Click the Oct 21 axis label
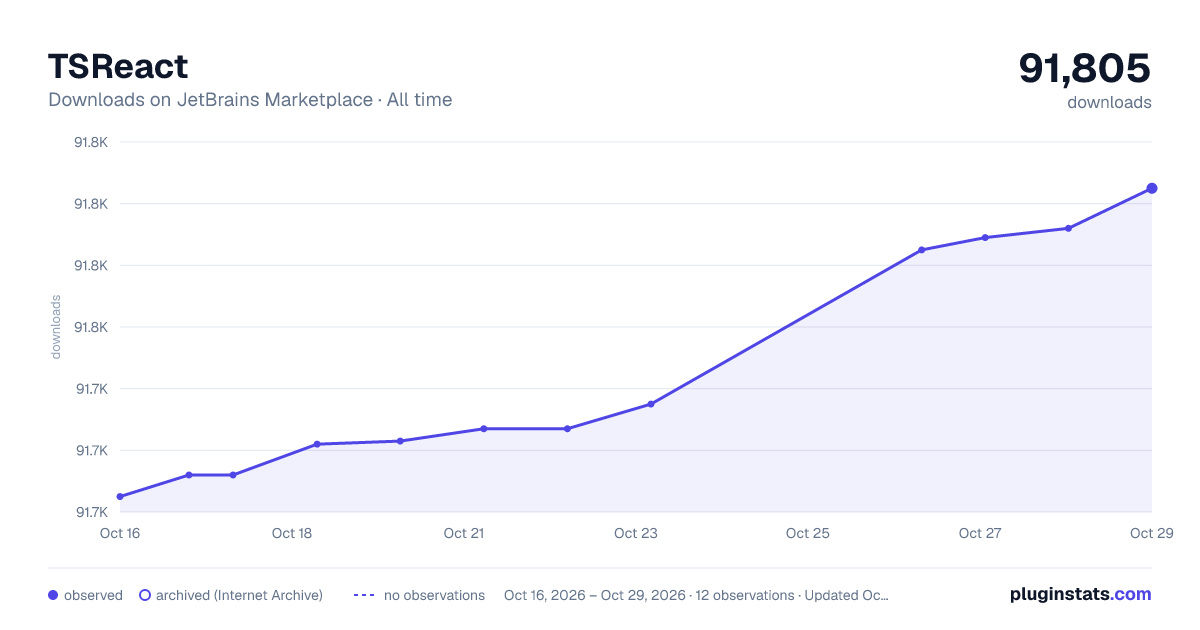Screen dimensions: 1200x630 tap(464, 533)
